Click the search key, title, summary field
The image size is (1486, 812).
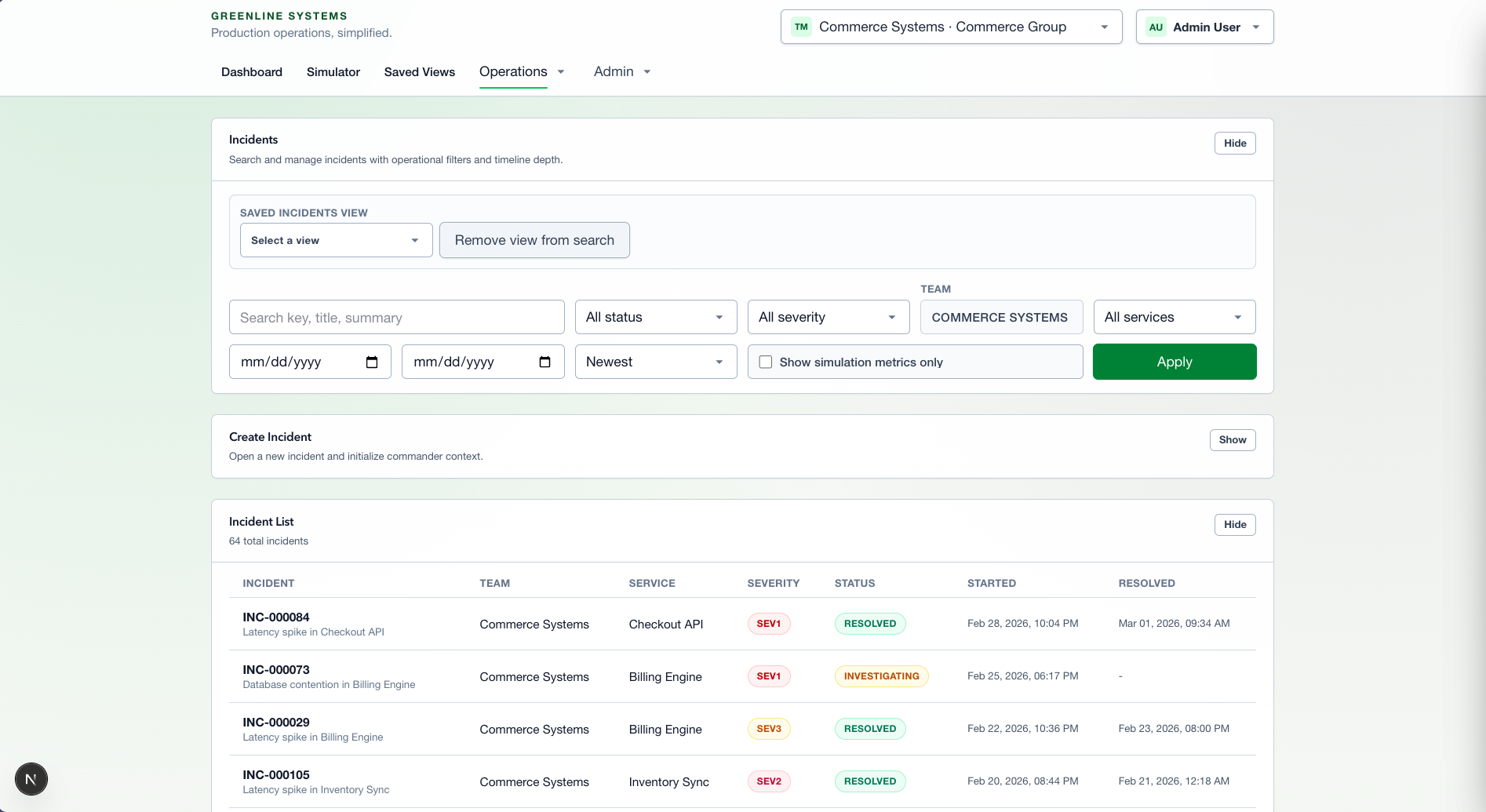click(396, 317)
